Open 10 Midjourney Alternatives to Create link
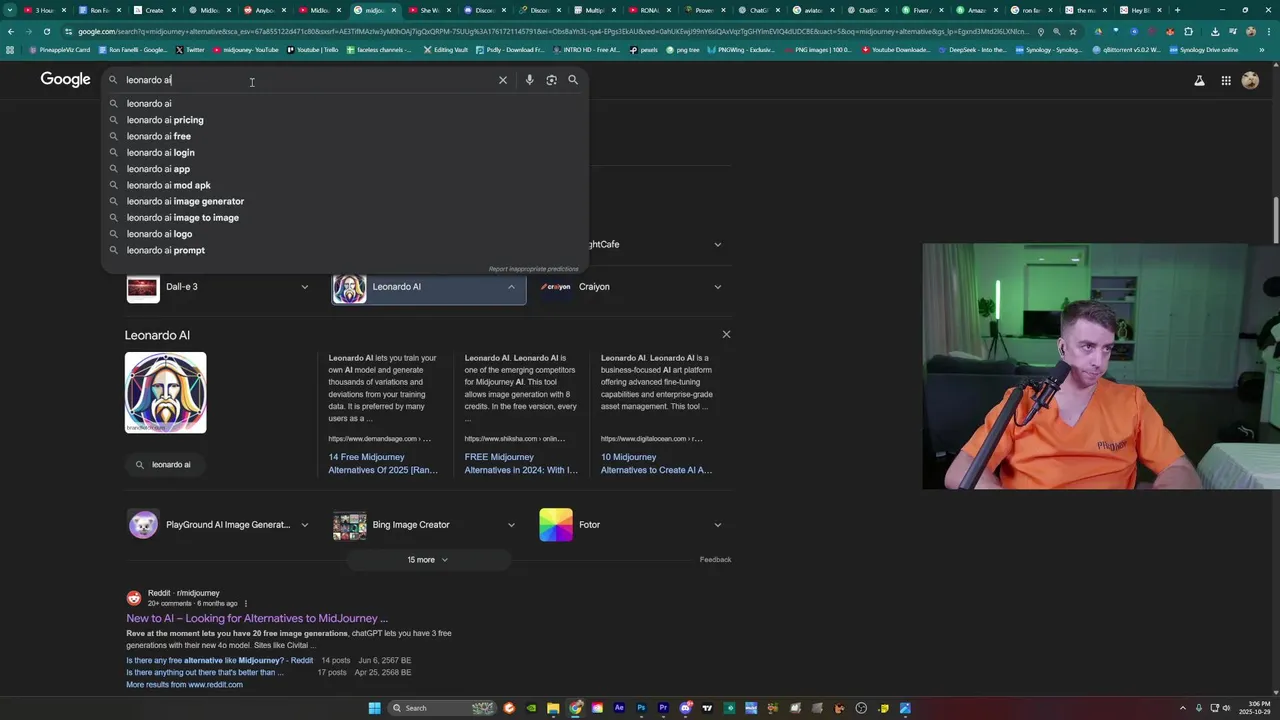This screenshot has width=1280, height=720. 656,463
